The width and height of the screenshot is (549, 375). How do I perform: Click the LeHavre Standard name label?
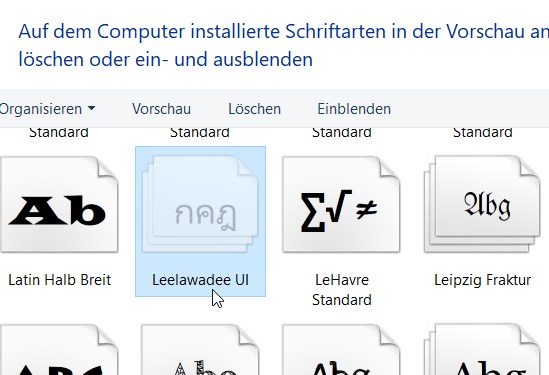(342, 290)
